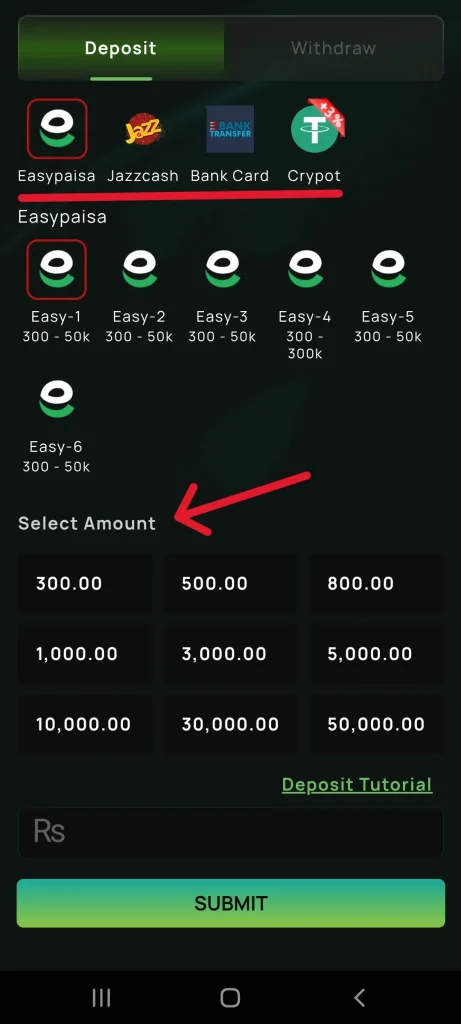The image size is (461, 1024).
Task: Select the Crypot Tether icon
Action: (x=316, y=128)
